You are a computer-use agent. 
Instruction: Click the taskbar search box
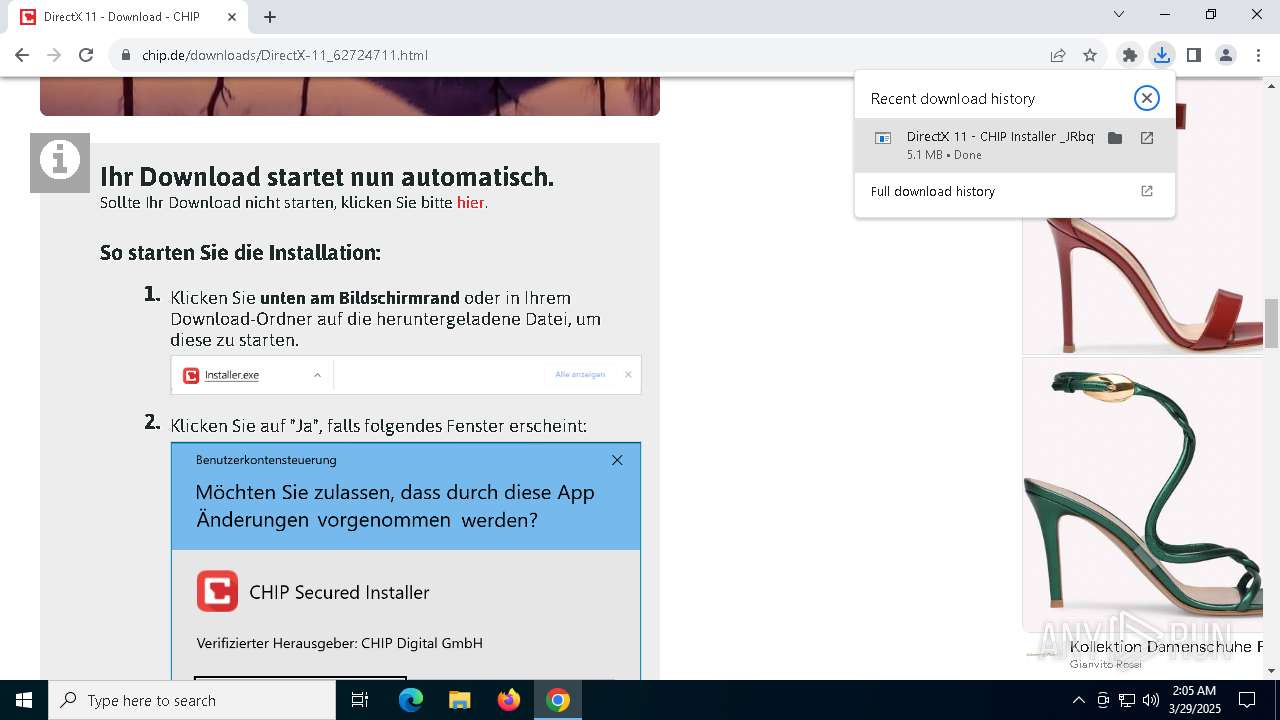[x=192, y=700]
